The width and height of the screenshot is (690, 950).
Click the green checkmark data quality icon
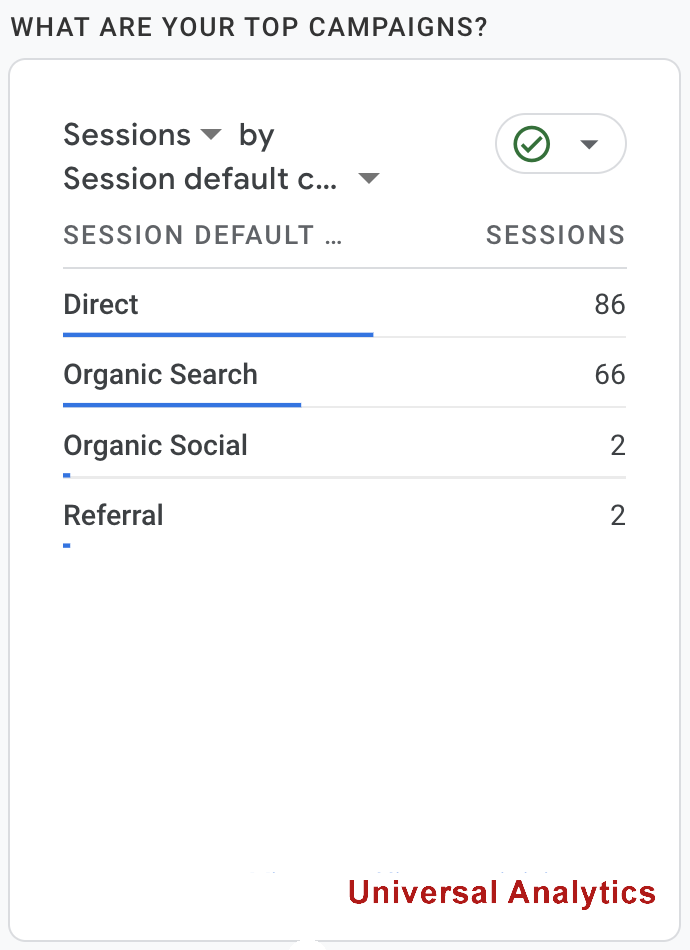(x=531, y=144)
